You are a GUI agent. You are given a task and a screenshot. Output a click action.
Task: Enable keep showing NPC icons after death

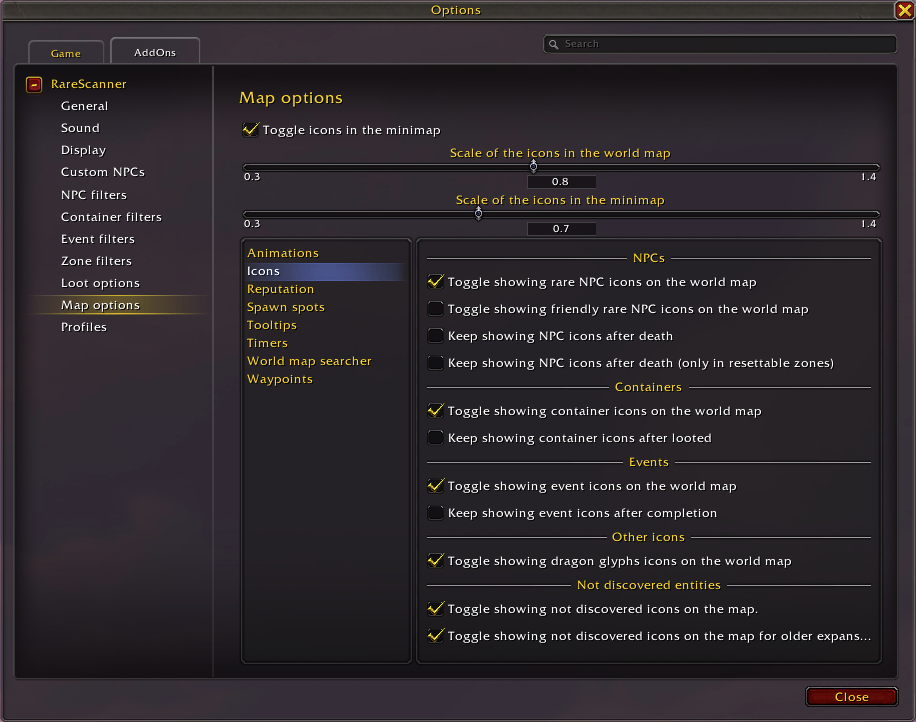(x=435, y=336)
